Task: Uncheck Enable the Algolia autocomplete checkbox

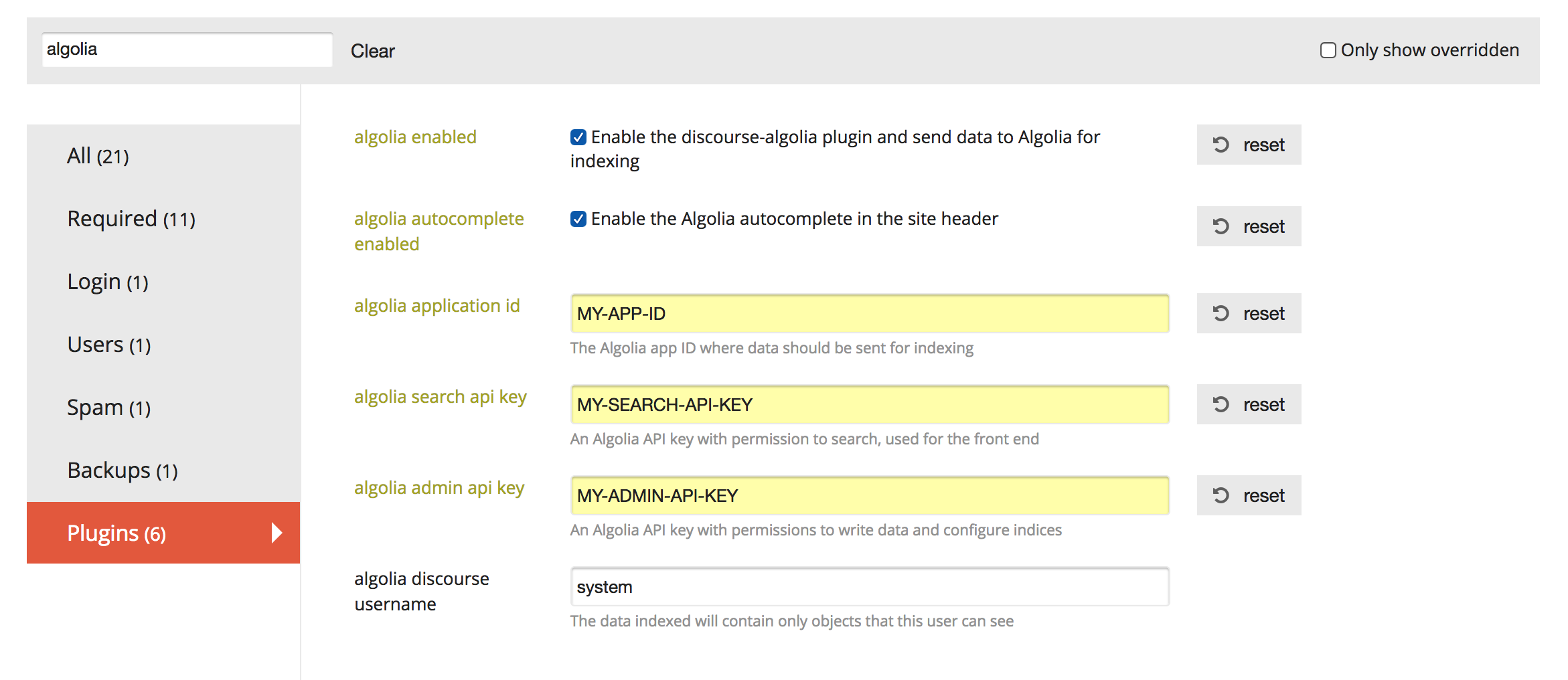Action: click(578, 219)
